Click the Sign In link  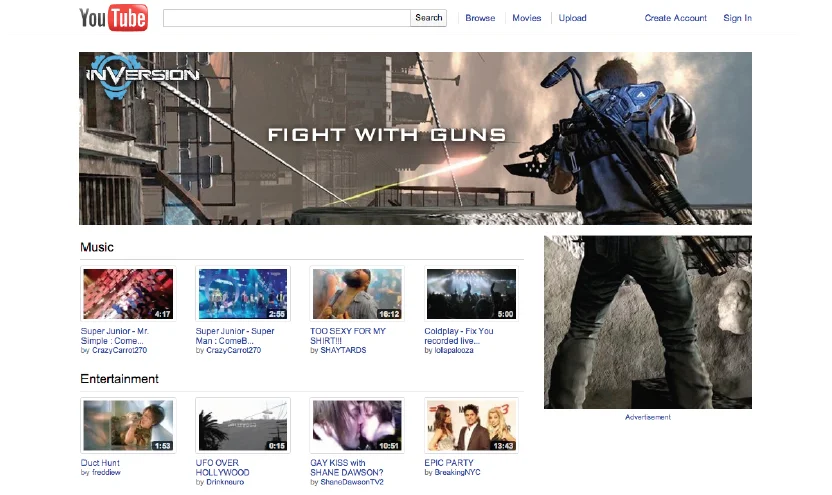[x=738, y=18]
